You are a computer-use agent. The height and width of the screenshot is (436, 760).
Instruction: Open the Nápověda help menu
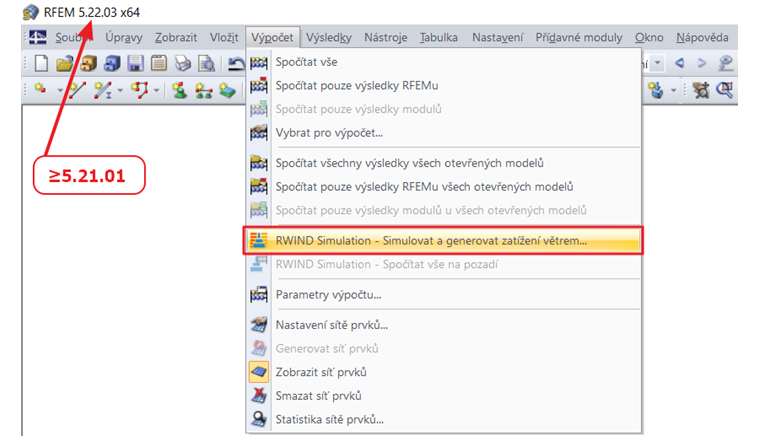pyautogui.click(x=702, y=37)
